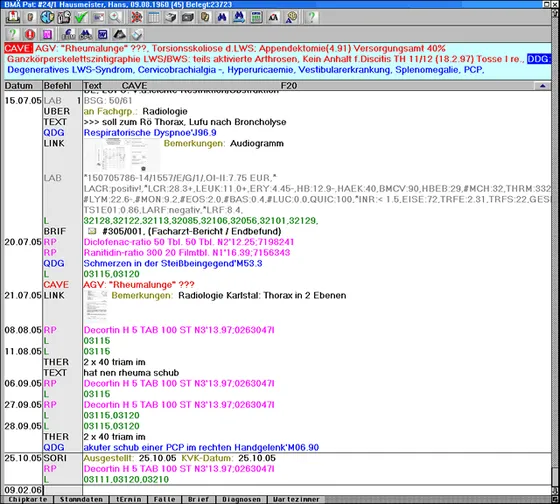Click the magenta book icon

47,34
